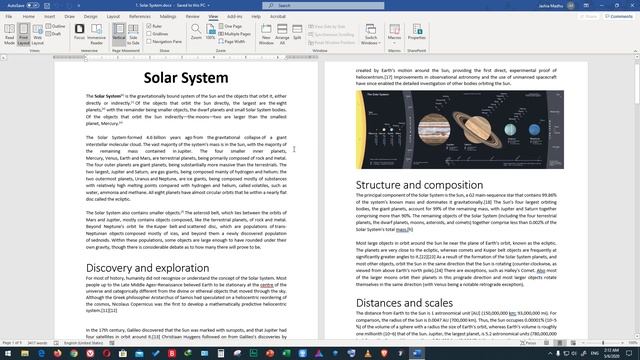Toggle Focus mode in status bar

529,343
